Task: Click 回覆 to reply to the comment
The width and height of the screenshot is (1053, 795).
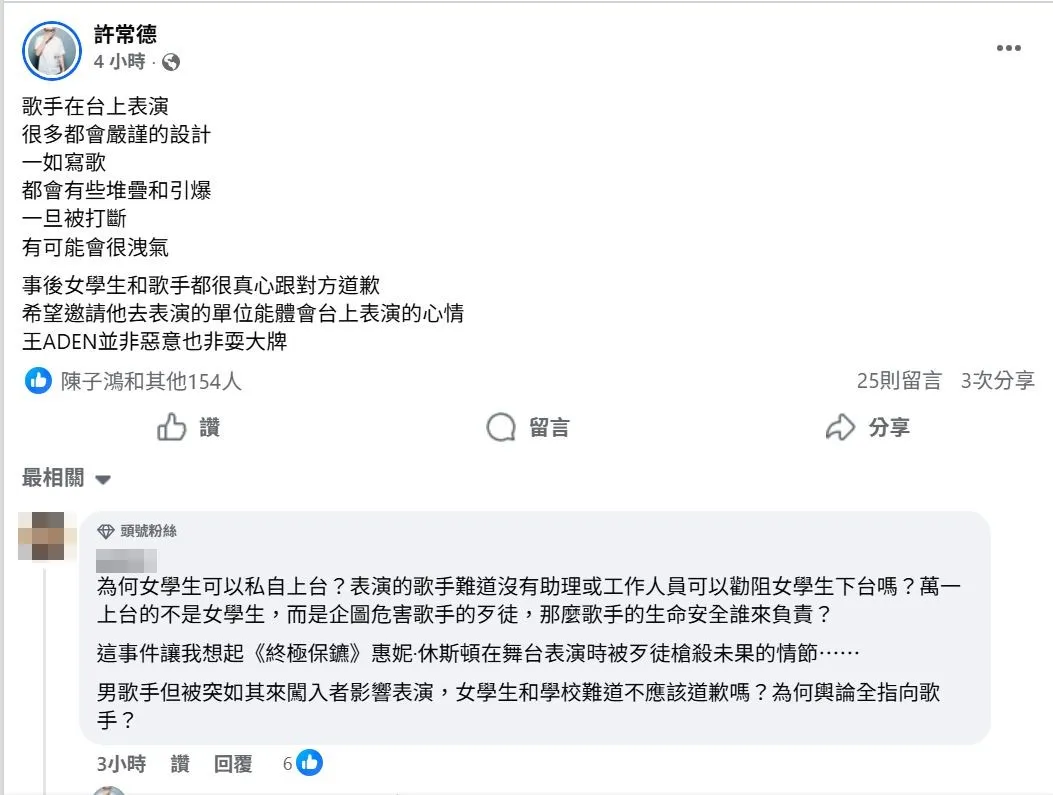Action: tap(232, 762)
